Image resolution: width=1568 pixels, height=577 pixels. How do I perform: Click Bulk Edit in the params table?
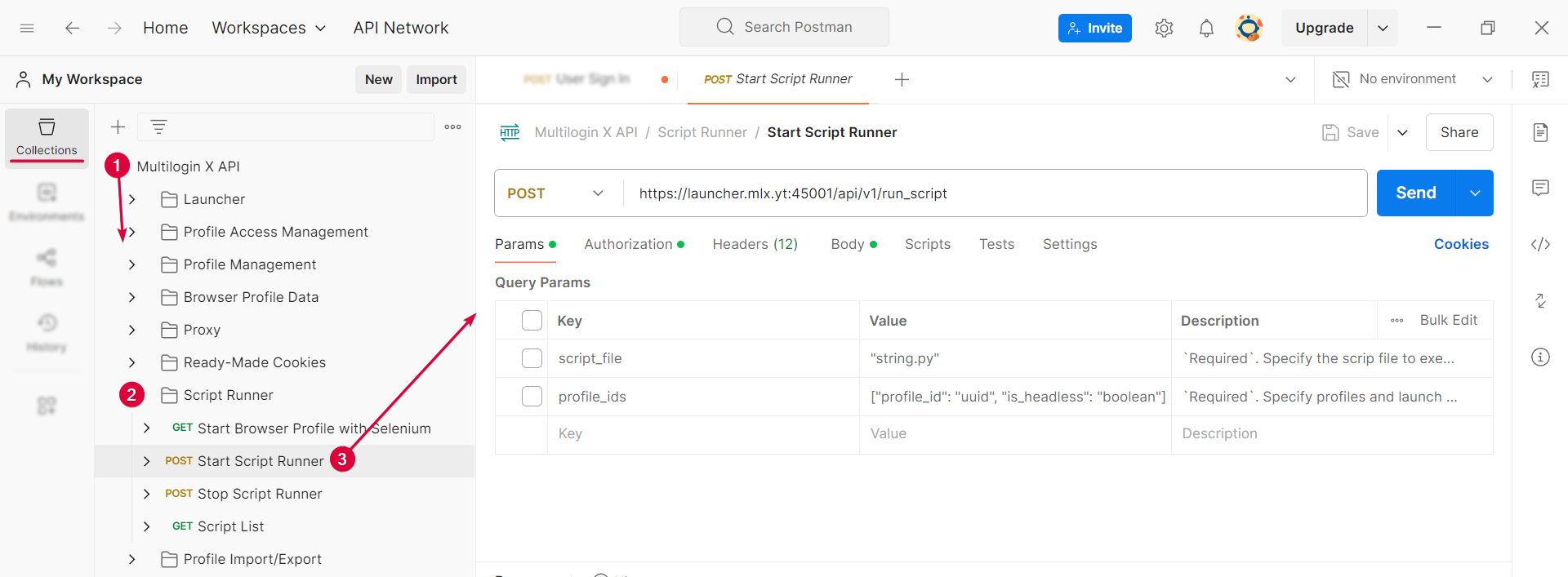click(1448, 320)
